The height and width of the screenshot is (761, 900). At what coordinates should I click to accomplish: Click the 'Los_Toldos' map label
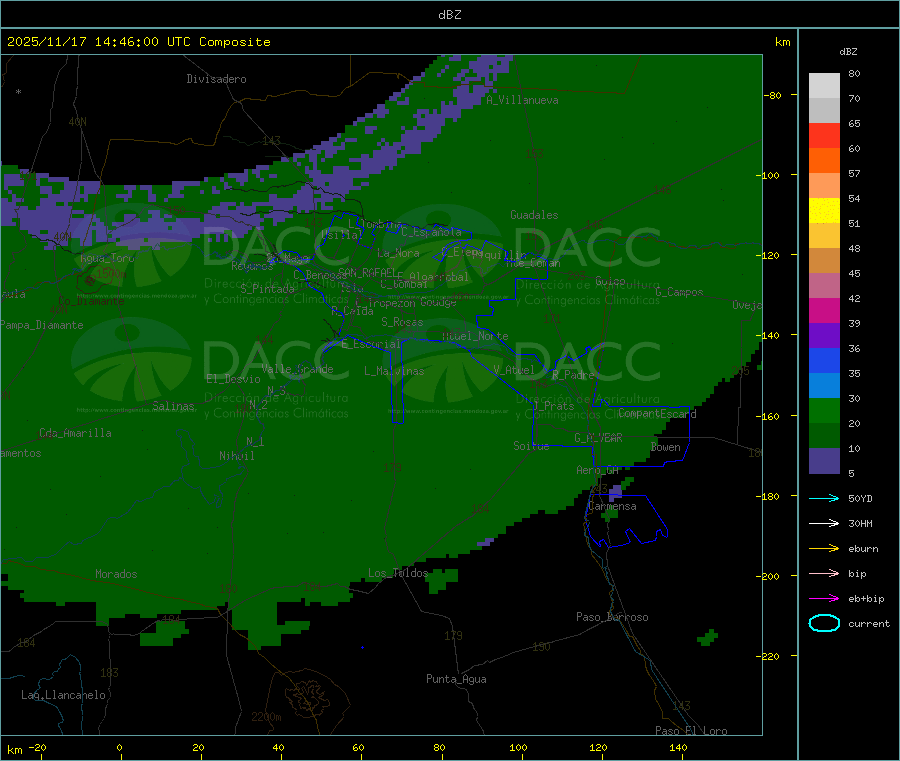tap(398, 573)
